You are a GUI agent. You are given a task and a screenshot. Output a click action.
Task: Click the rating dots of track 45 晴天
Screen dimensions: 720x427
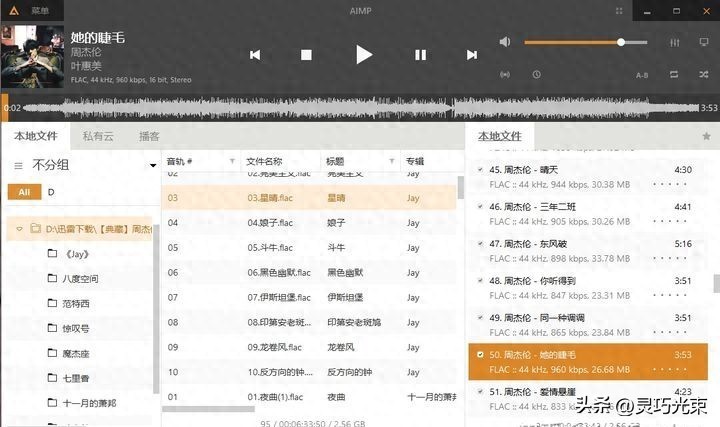tap(669, 185)
